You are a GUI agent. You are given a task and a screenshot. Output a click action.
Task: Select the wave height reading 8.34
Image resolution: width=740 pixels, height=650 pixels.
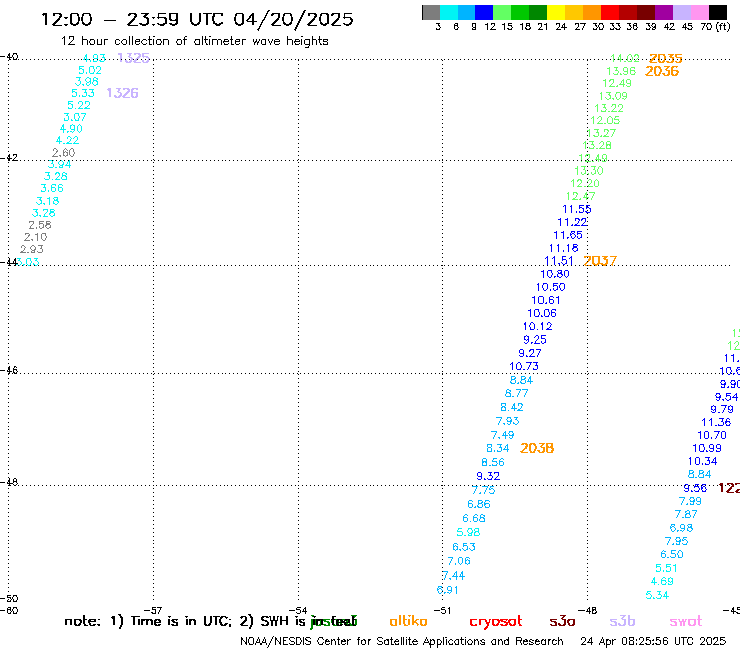498,449
